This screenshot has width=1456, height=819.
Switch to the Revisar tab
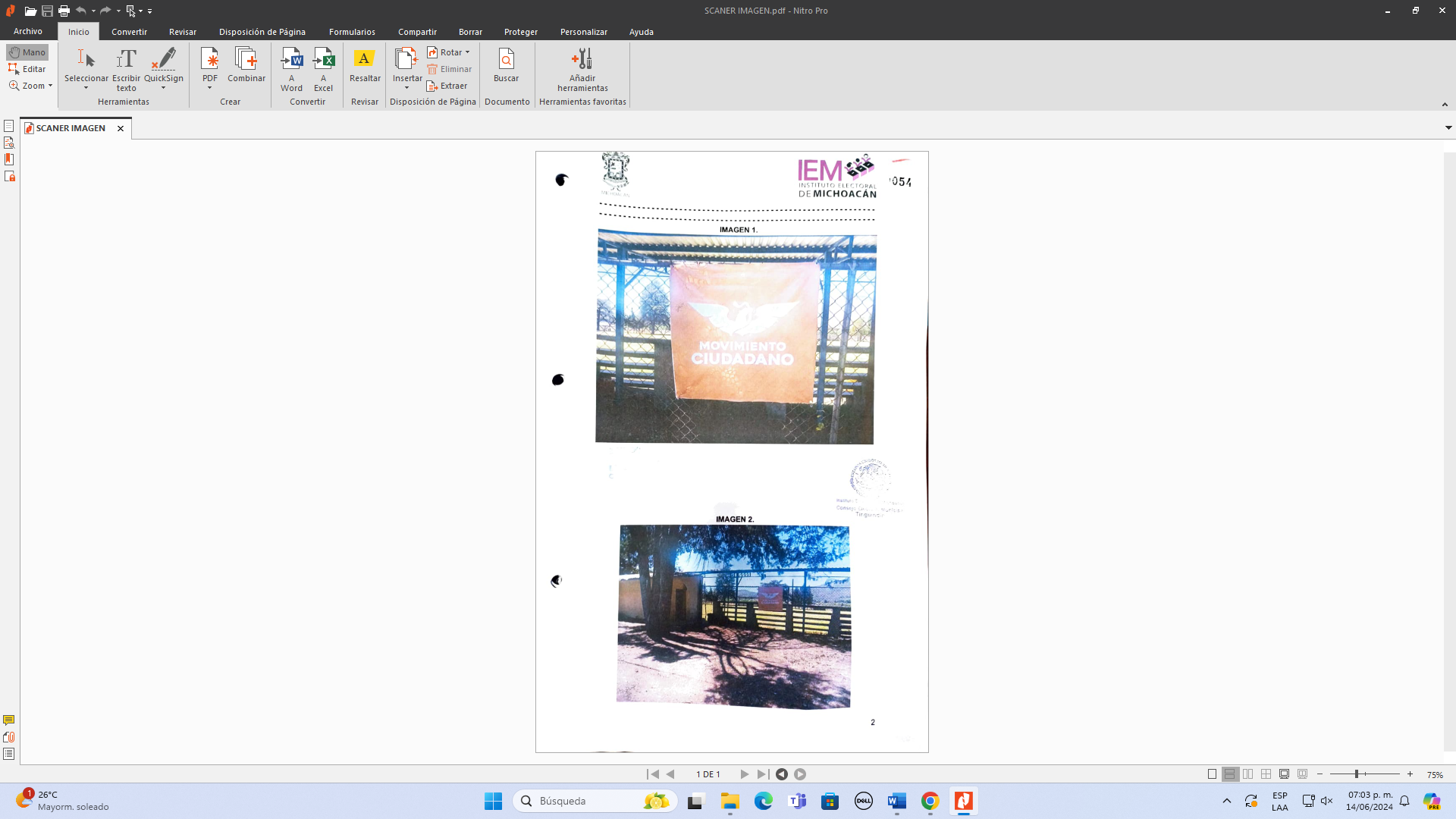click(183, 32)
